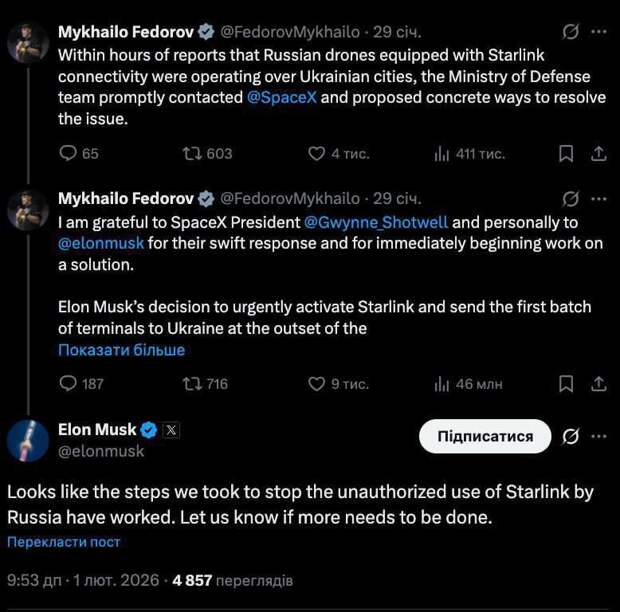Viewport: 620px width, 612px height.
Task: Bookmark the first Fedorov post
Action: point(566,153)
